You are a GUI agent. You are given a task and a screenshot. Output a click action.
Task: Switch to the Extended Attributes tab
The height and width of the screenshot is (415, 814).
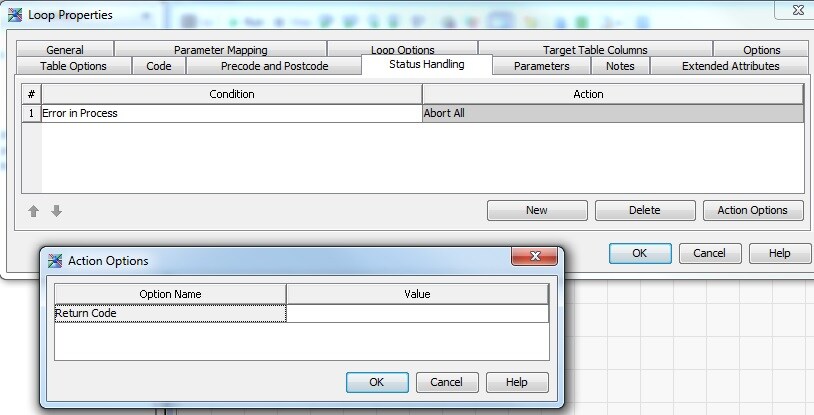[730, 66]
